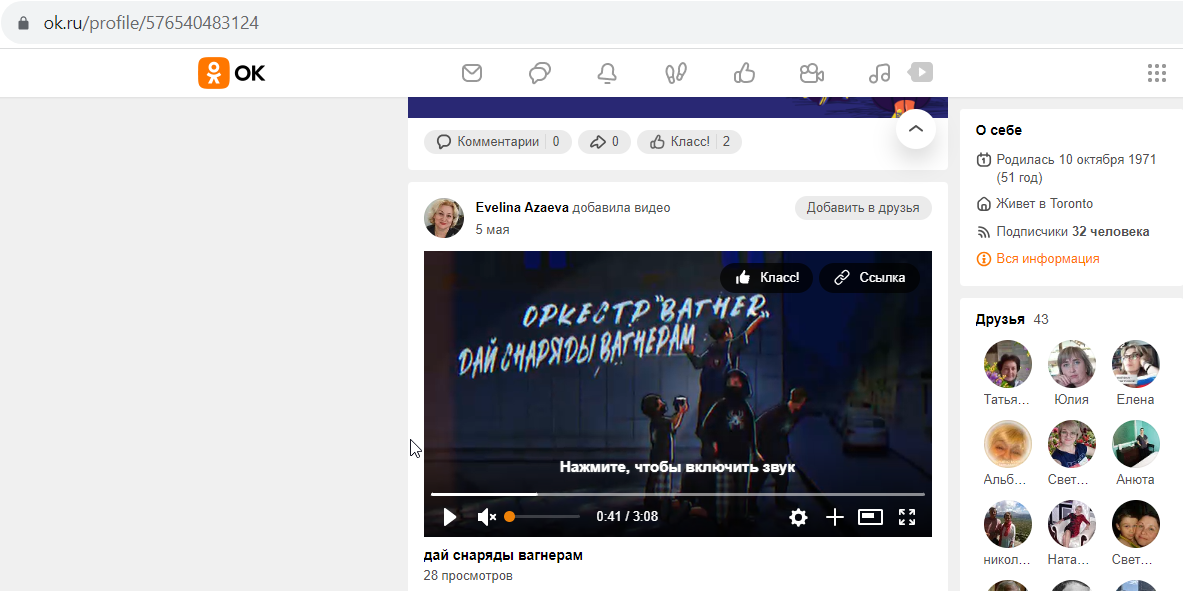The image size is (1183, 591).
Task: Copy video link via Ссылка button
Action: [x=870, y=278]
